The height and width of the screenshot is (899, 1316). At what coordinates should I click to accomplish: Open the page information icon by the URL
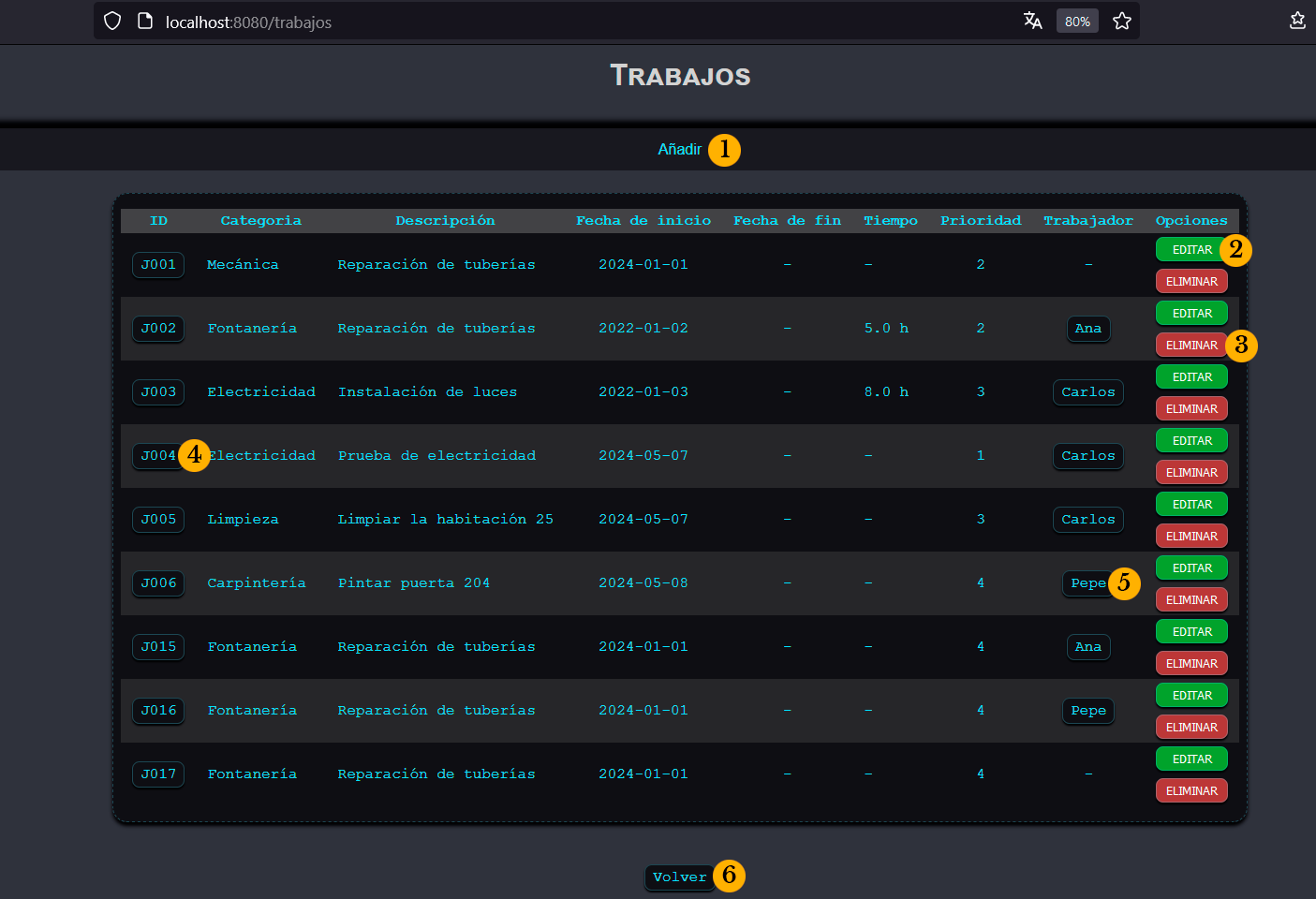(x=145, y=21)
